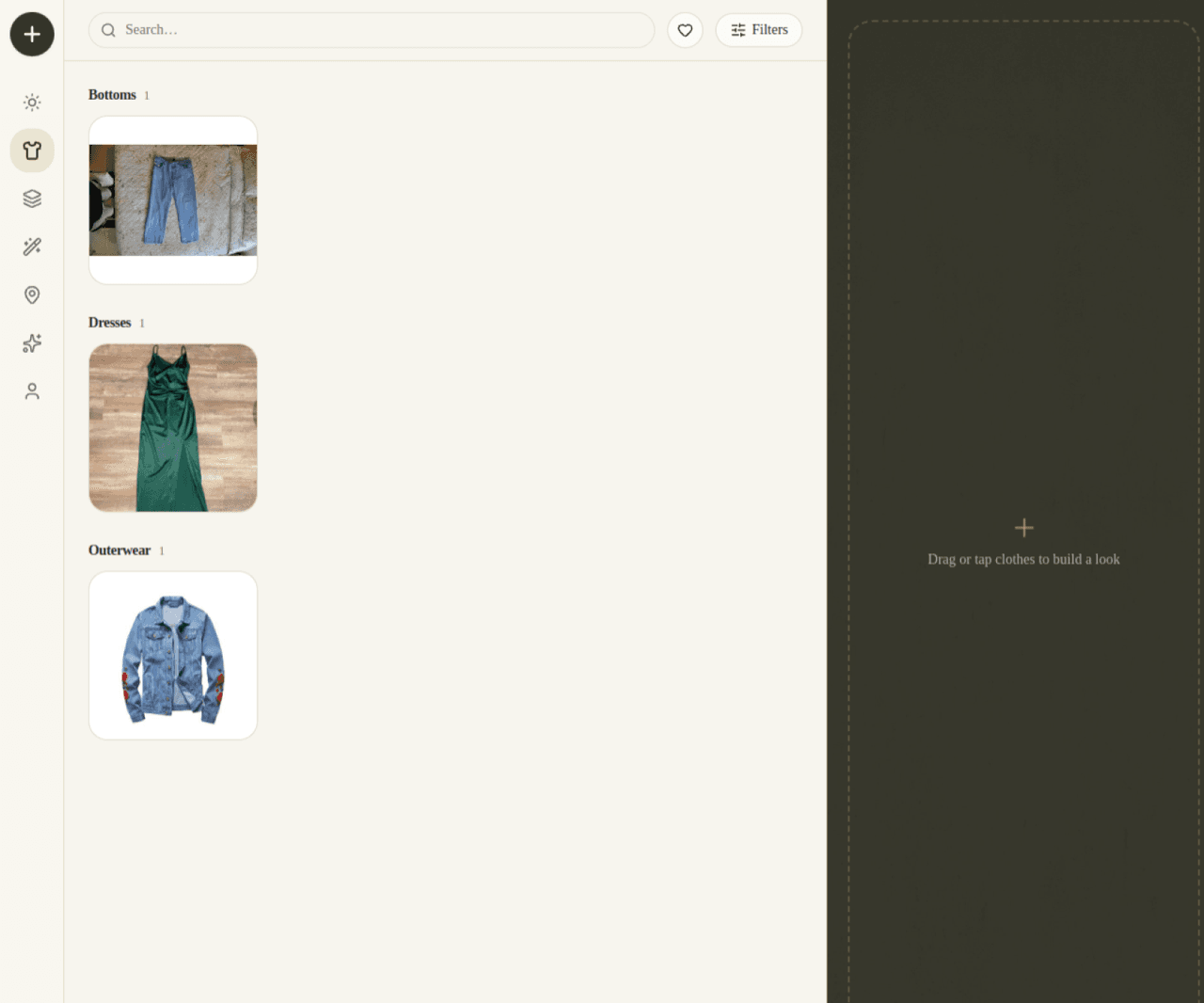Select the blue jeans thumbnail
The image size is (1204, 1003).
[173, 200]
